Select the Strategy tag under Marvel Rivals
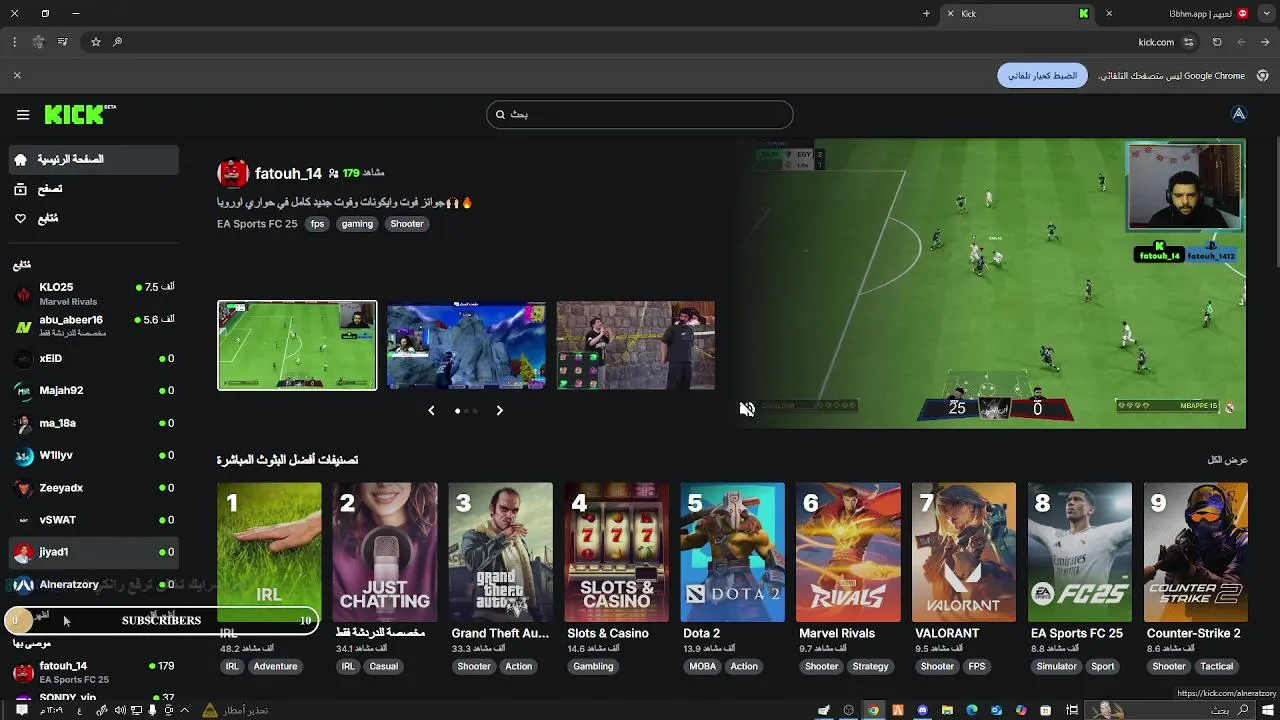This screenshot has height=720, width=1280. pyautogui.click(x=870, y=666)
